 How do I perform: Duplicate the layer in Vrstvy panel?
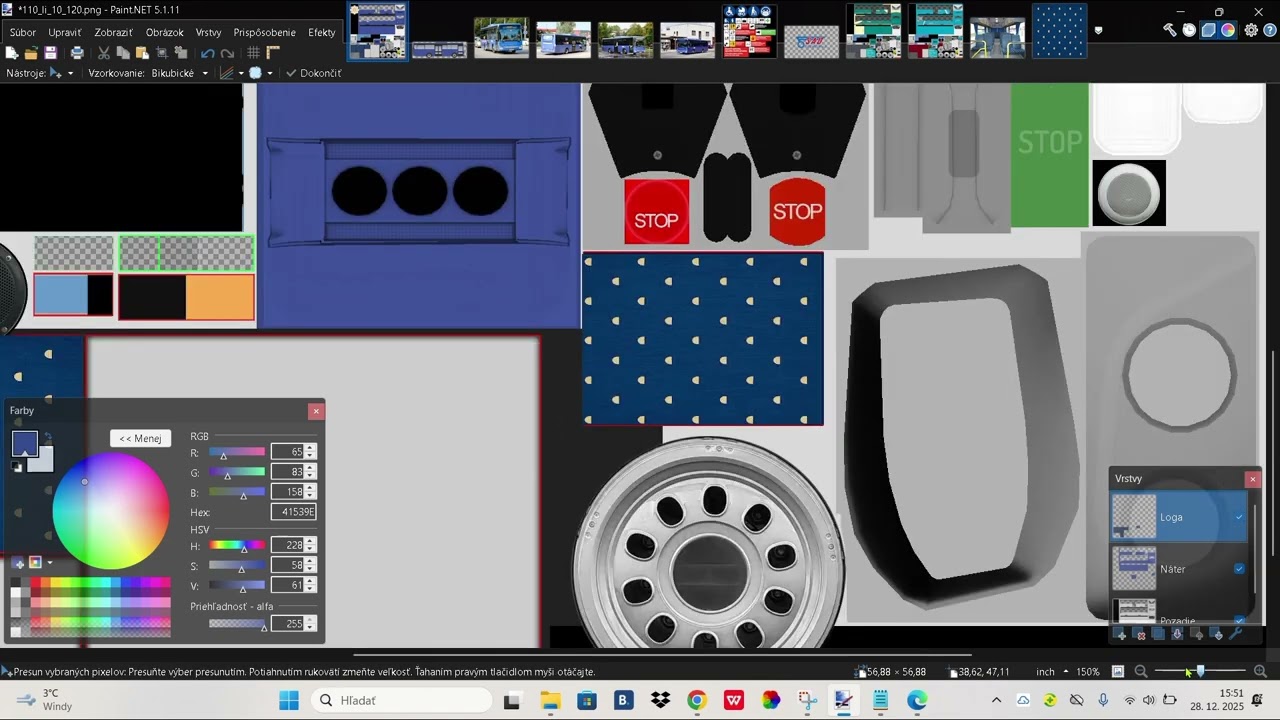point(1158,634)
